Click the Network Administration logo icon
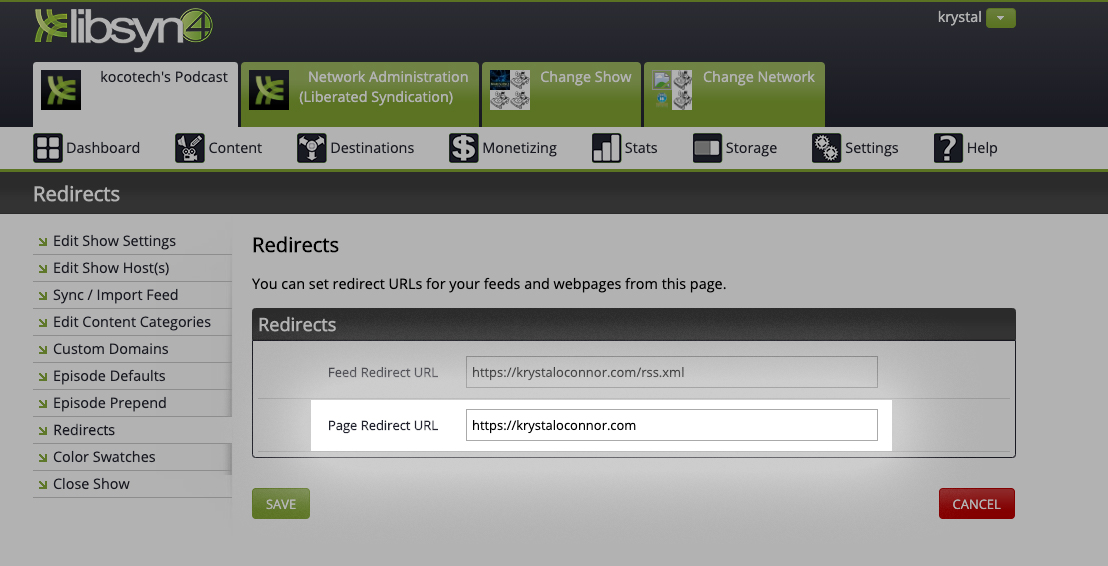The height and width of the screenshot is (566, 1108). (x=269, y=90)
